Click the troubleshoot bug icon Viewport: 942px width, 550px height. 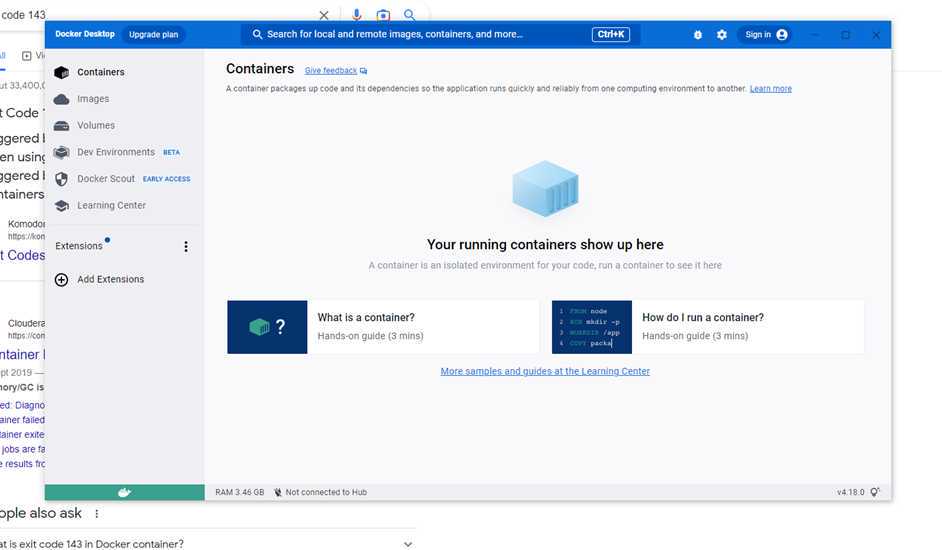coord(698,35)
